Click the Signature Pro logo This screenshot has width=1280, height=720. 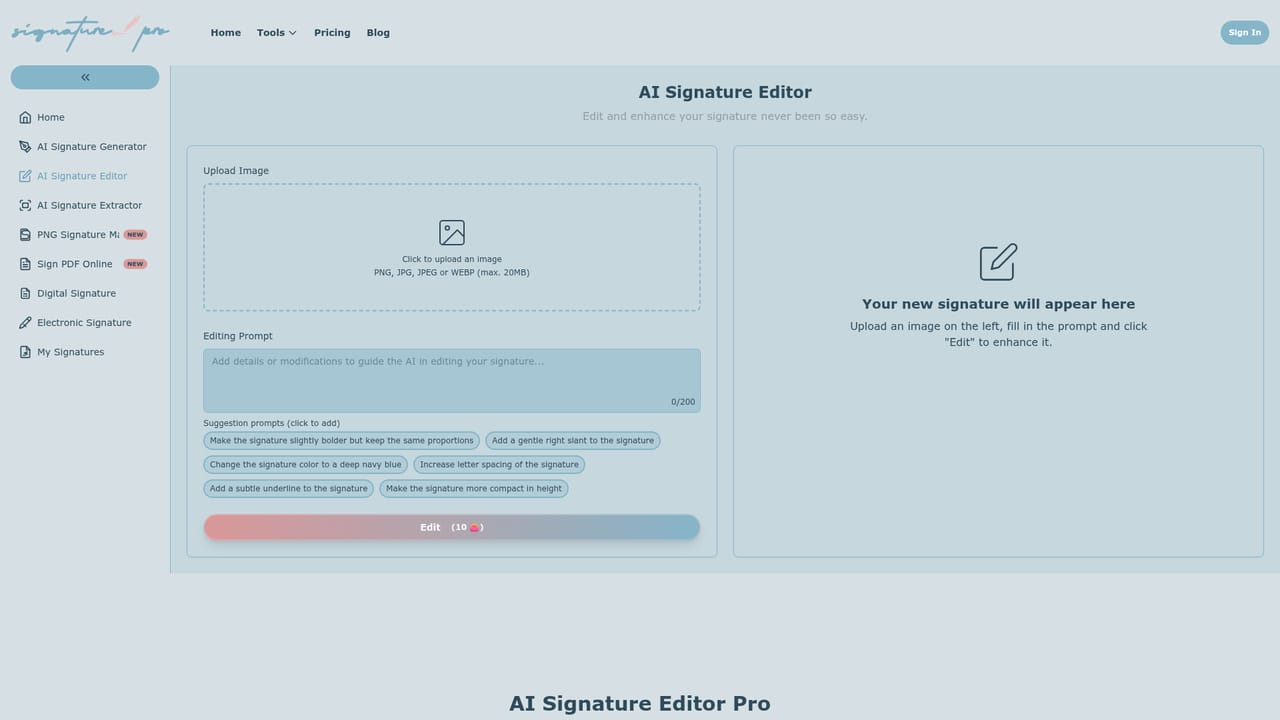[90, 32]
